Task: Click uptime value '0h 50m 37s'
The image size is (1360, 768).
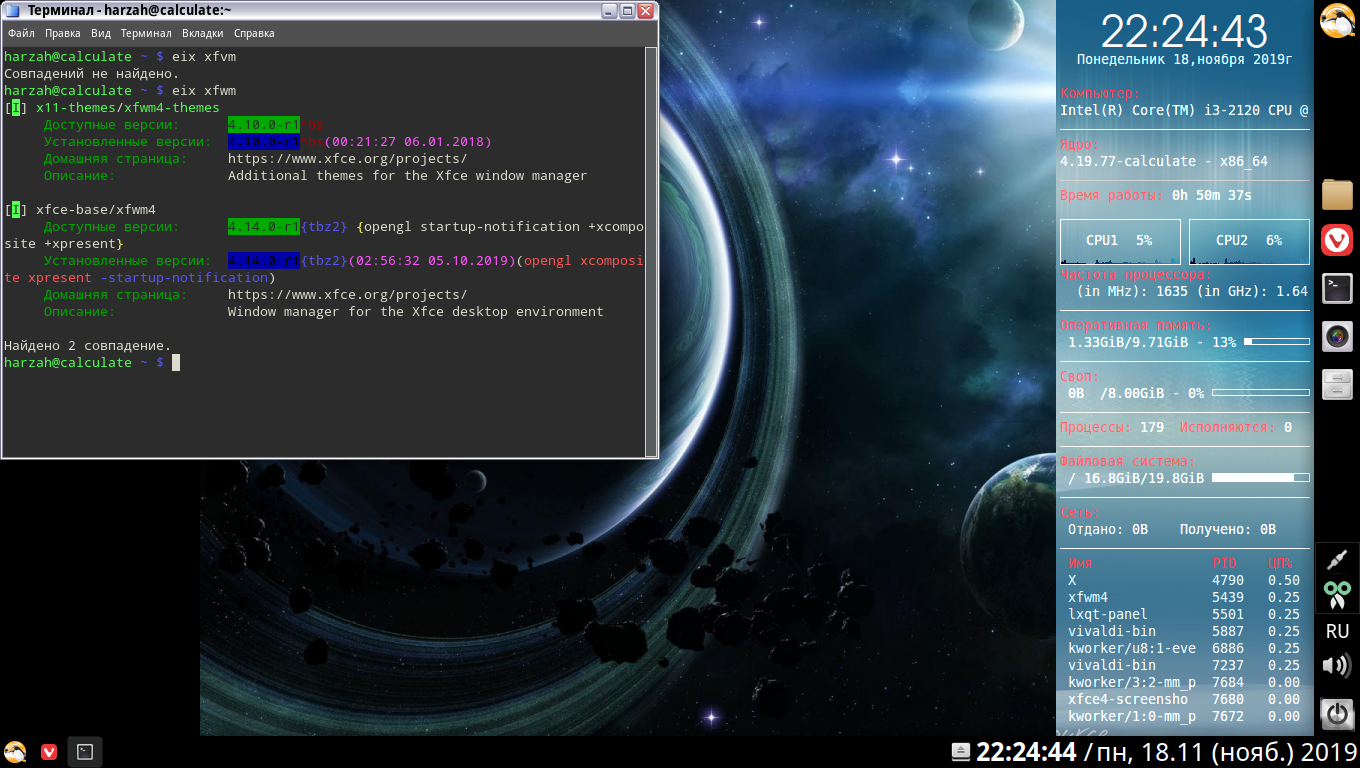Action: (1212, 195)
